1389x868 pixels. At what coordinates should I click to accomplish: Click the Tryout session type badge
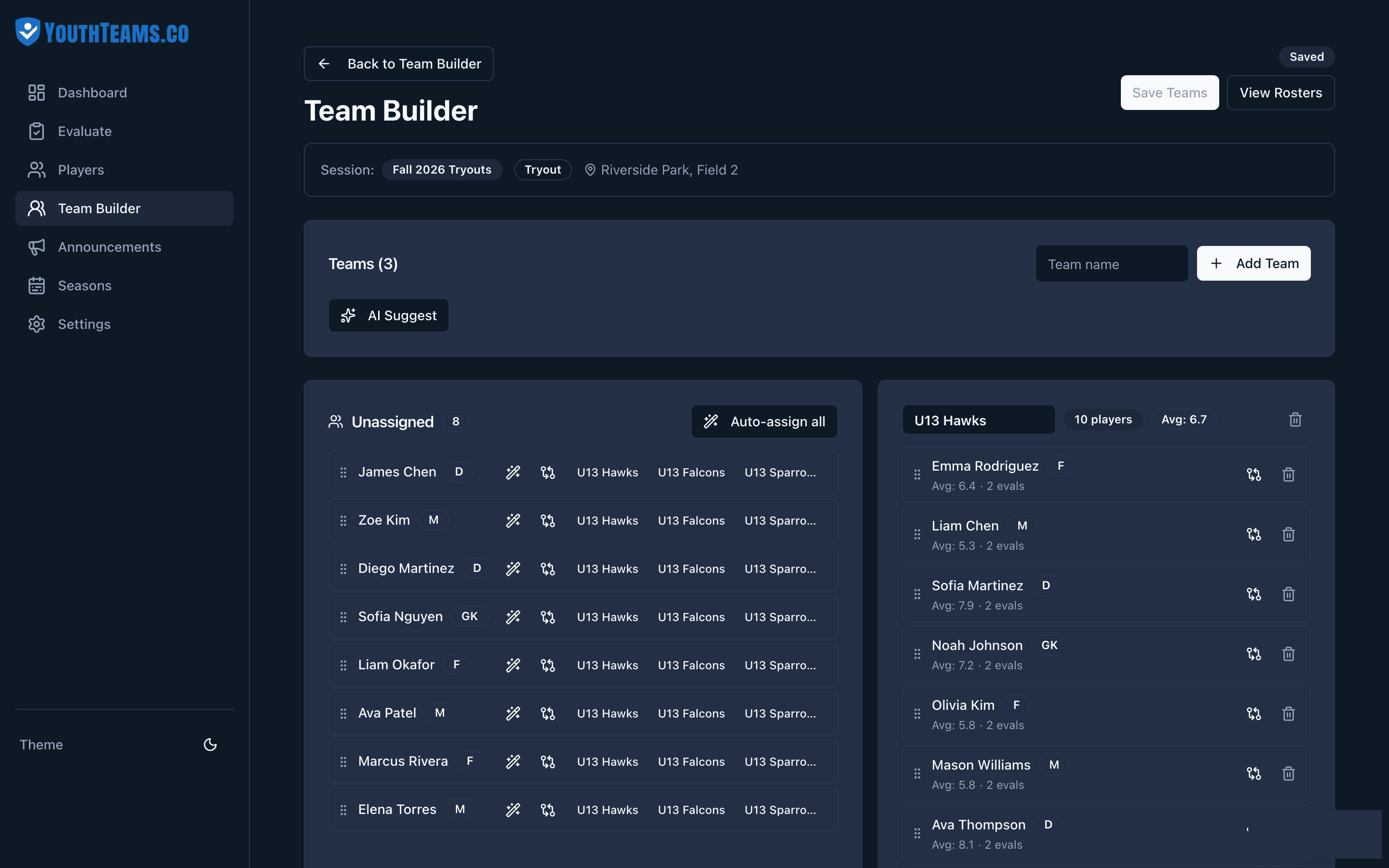tap(543, 170)
